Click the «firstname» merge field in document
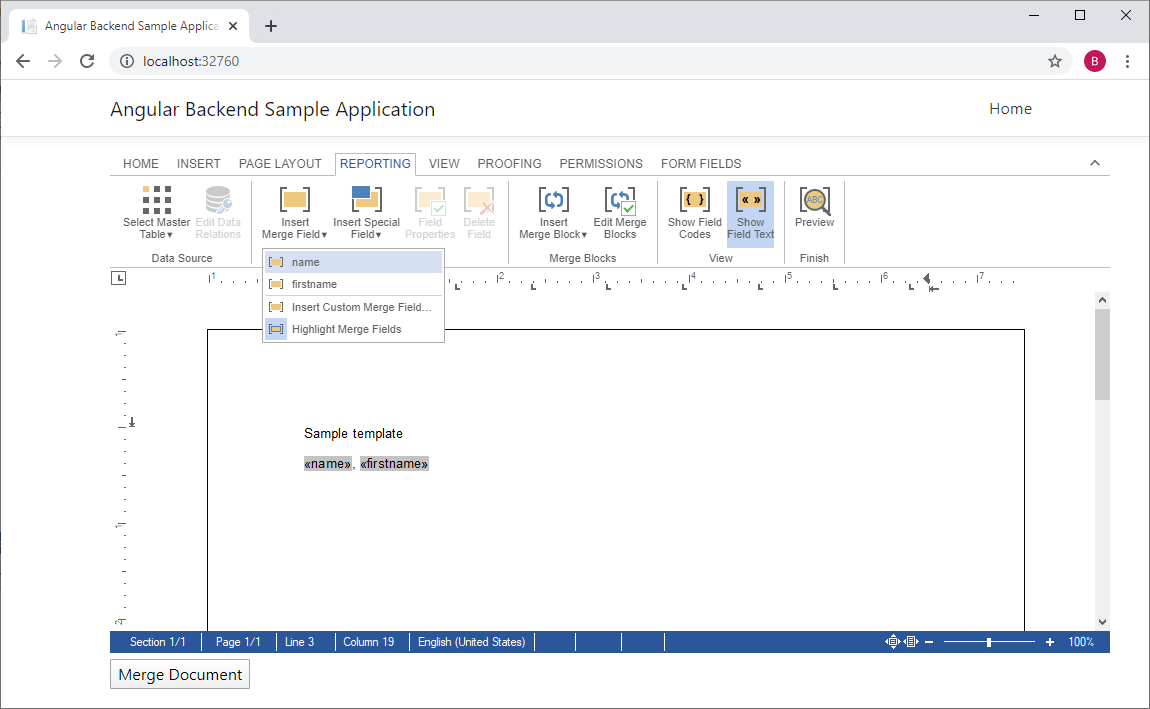The image size is (1150, 709). pos(394,463)
